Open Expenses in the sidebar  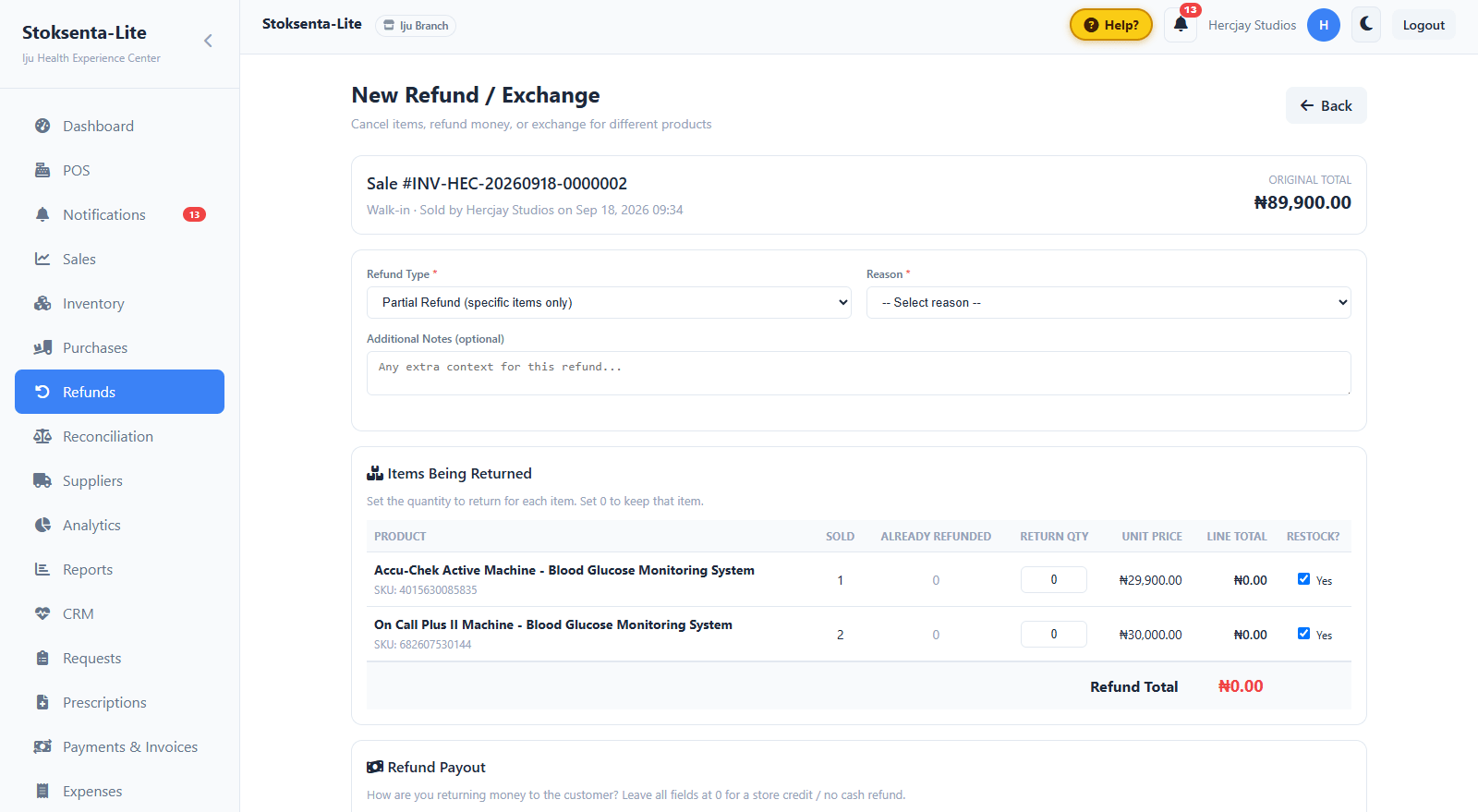click(x=119, y=791)
